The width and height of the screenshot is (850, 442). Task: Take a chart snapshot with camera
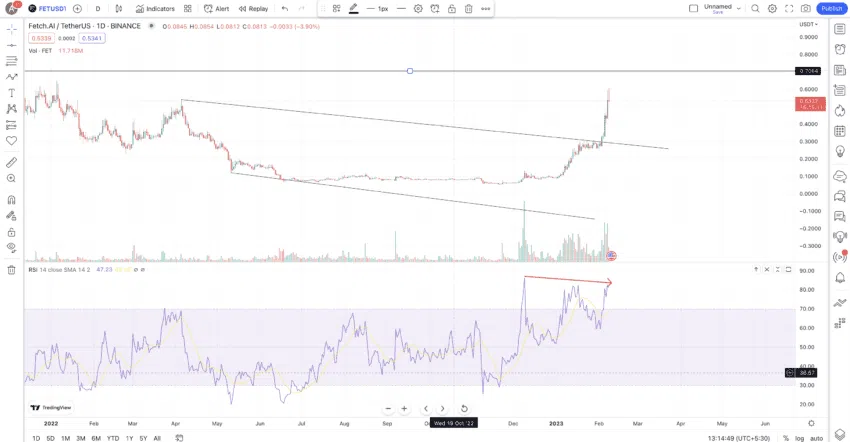(x=806, y=9)
